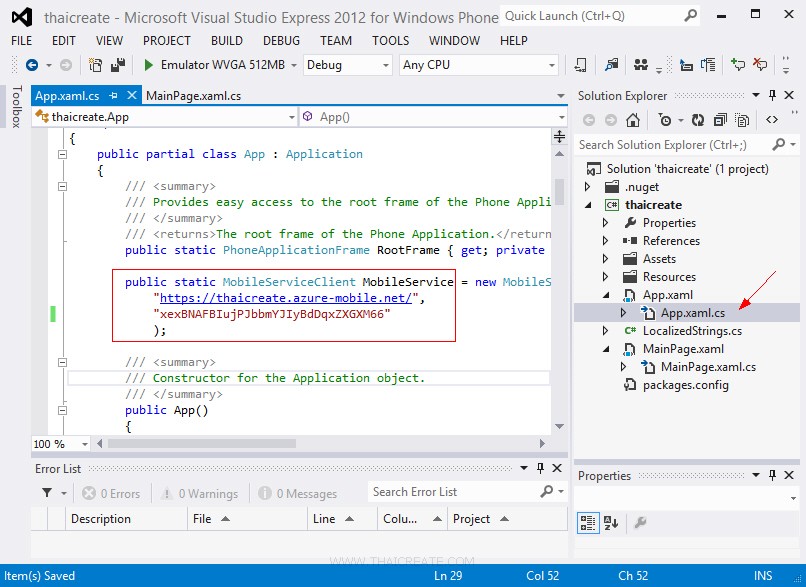Switch to the MainPage.xaml.cs tab

click(194, 96)
